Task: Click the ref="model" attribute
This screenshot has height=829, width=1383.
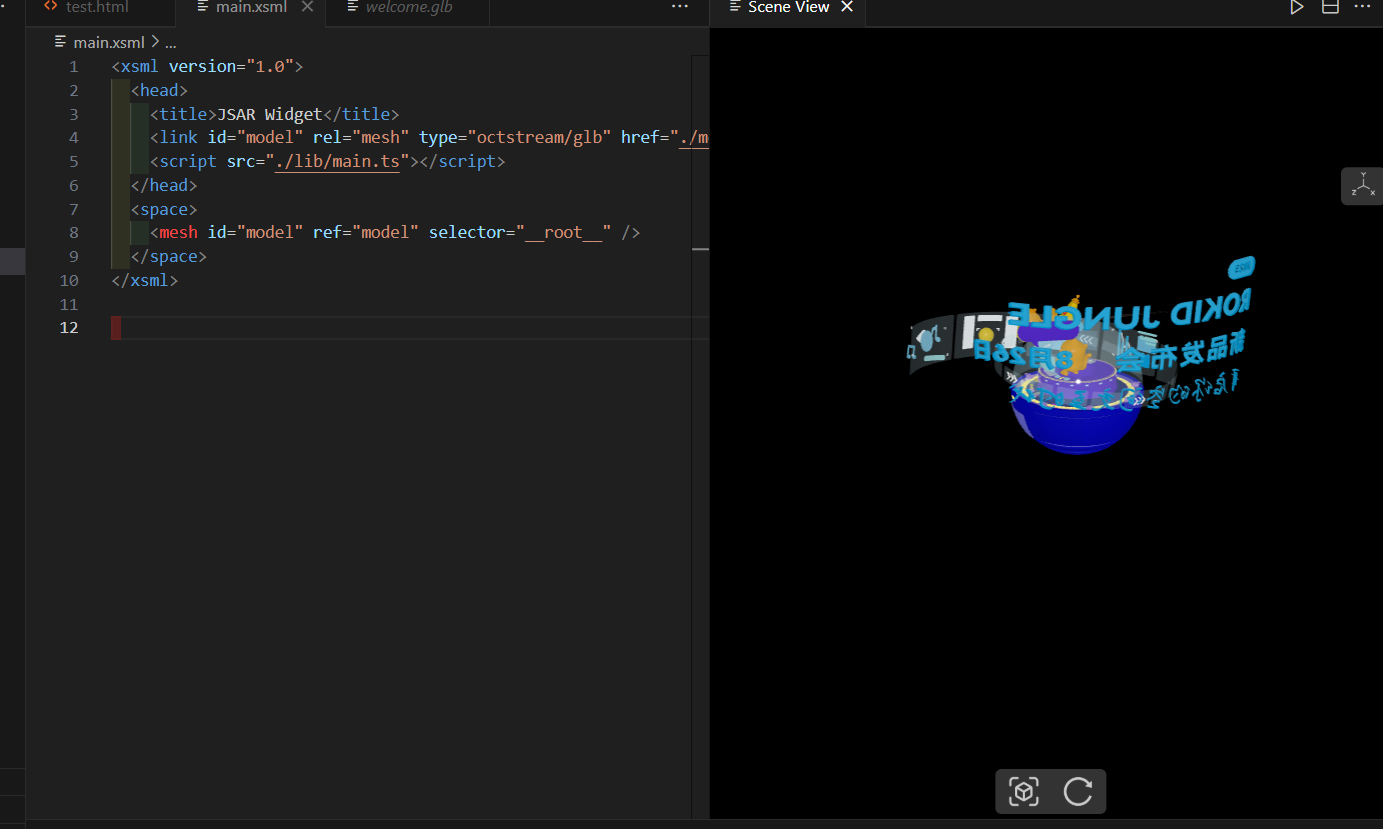Action: 366,233
